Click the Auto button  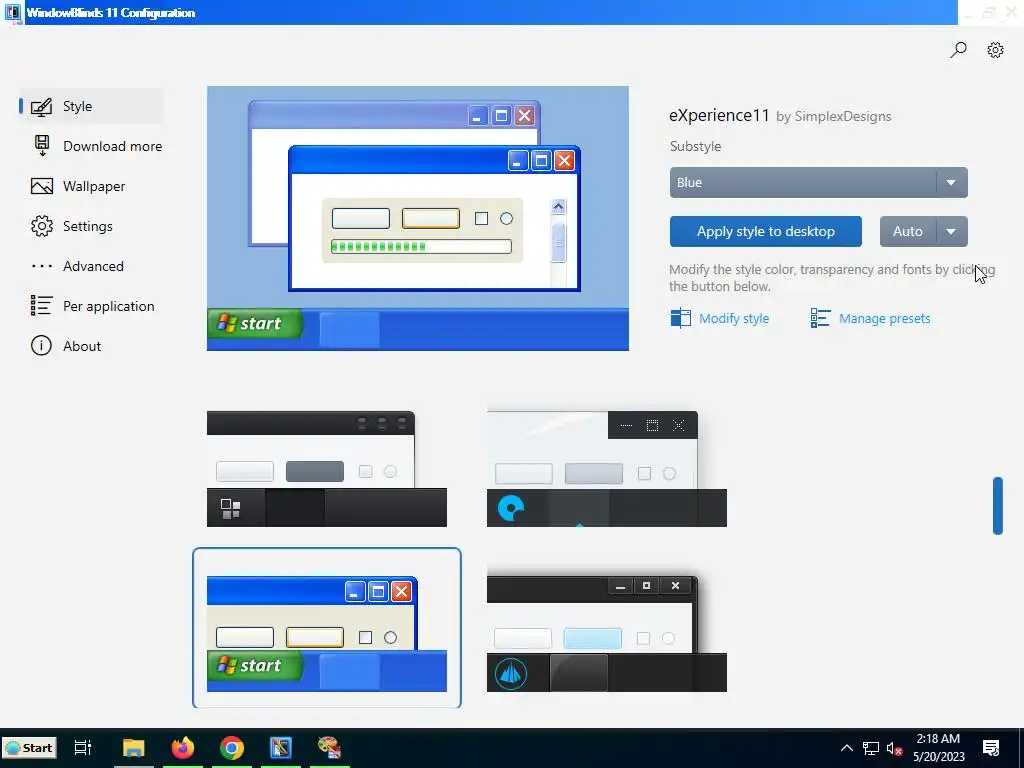(x=908, y=231)
